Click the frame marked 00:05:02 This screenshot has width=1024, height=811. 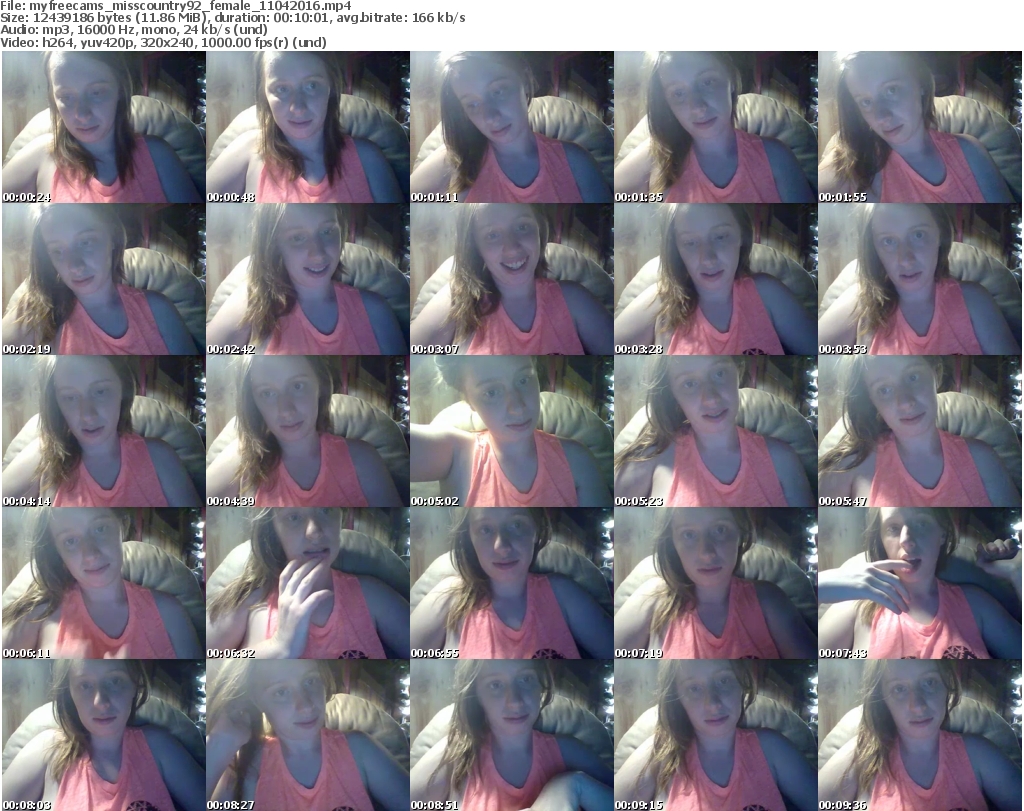[x=511, y=431]
